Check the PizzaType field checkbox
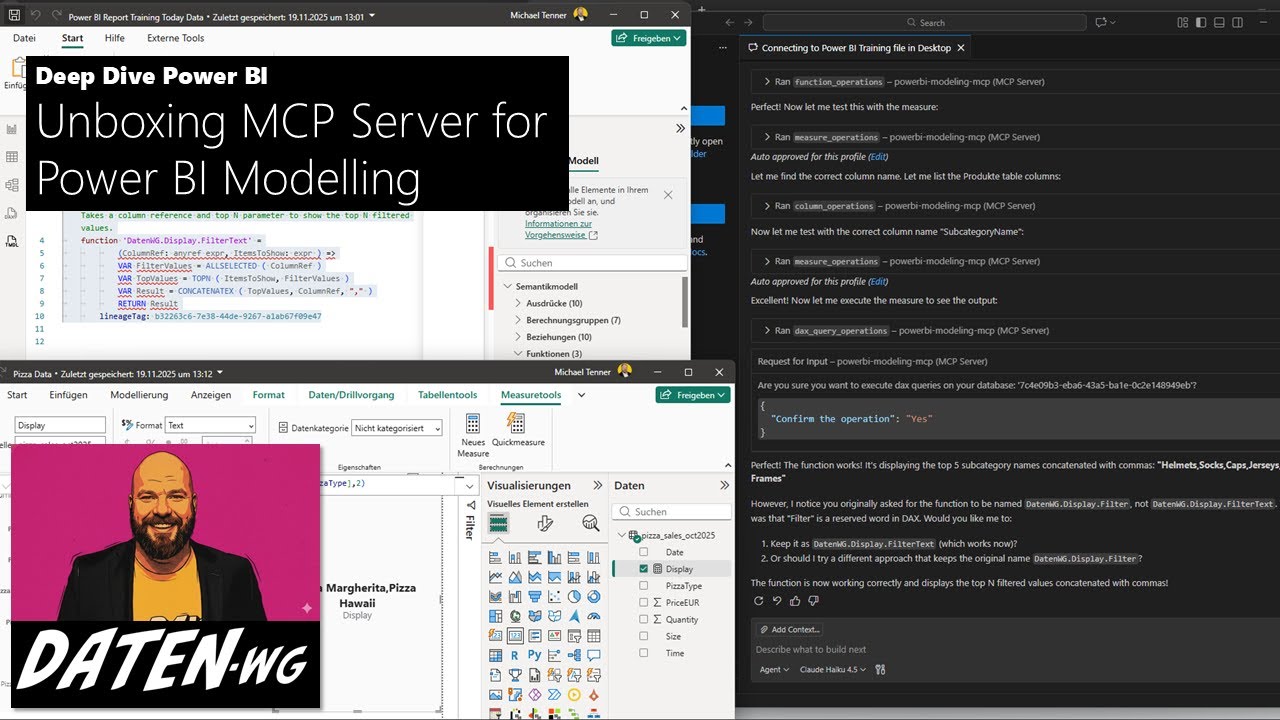The width and height of the screenshot is (1280, 720). pyautogui.click(x=644, y=586)
